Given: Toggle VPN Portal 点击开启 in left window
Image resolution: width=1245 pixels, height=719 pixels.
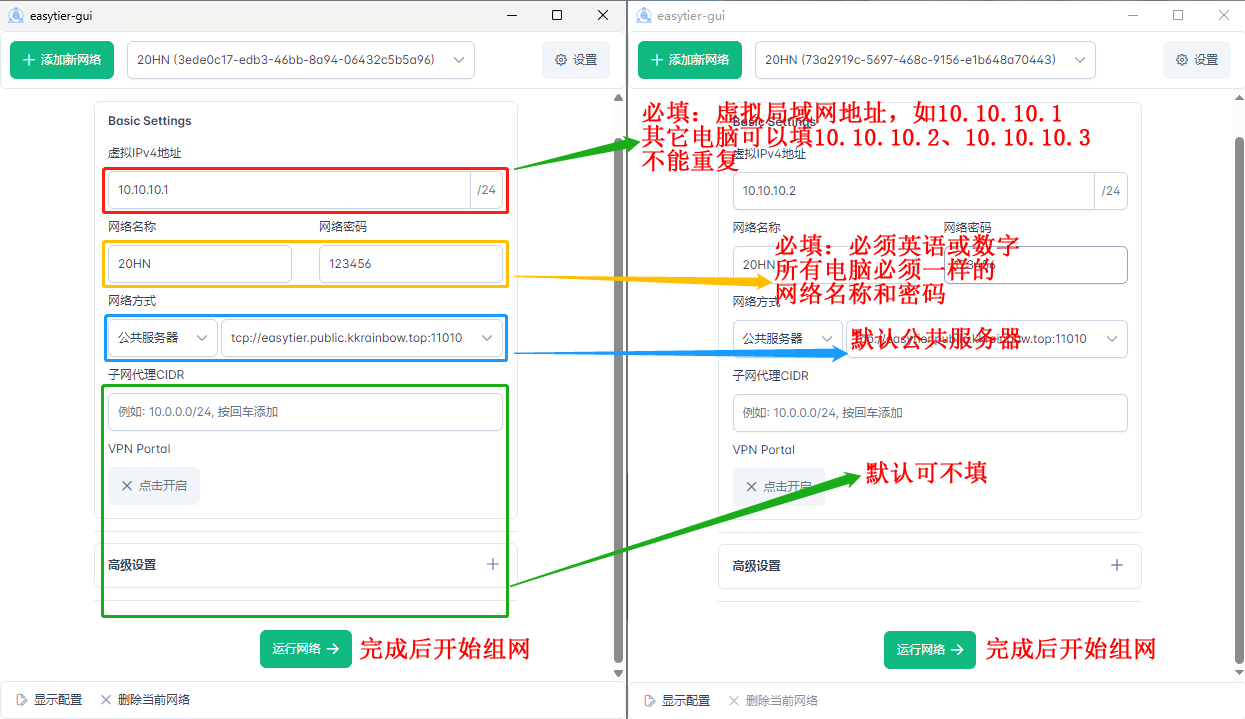Looking at the screenshot, I should (x=154, y=486).
